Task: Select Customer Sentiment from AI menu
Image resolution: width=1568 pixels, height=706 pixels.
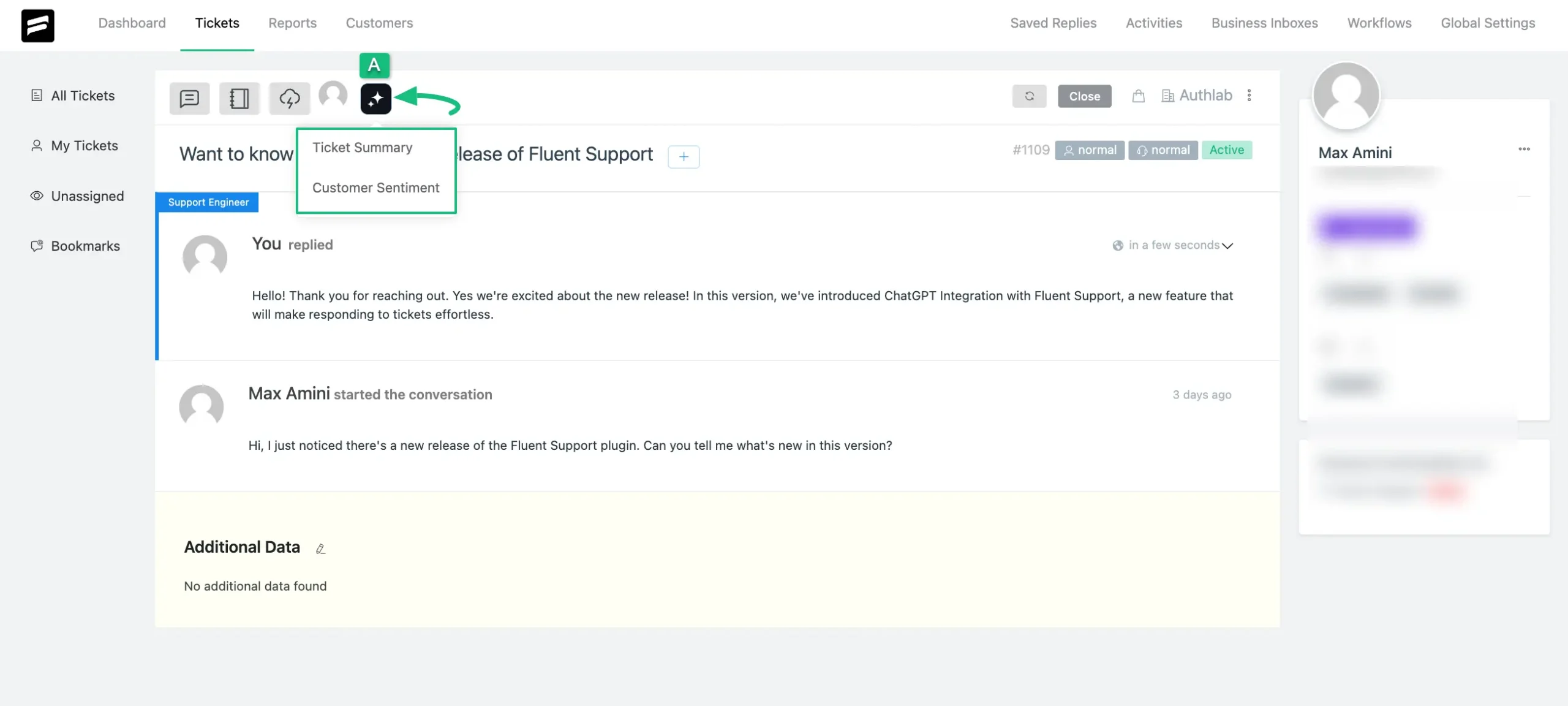Action: pos(375,188)
